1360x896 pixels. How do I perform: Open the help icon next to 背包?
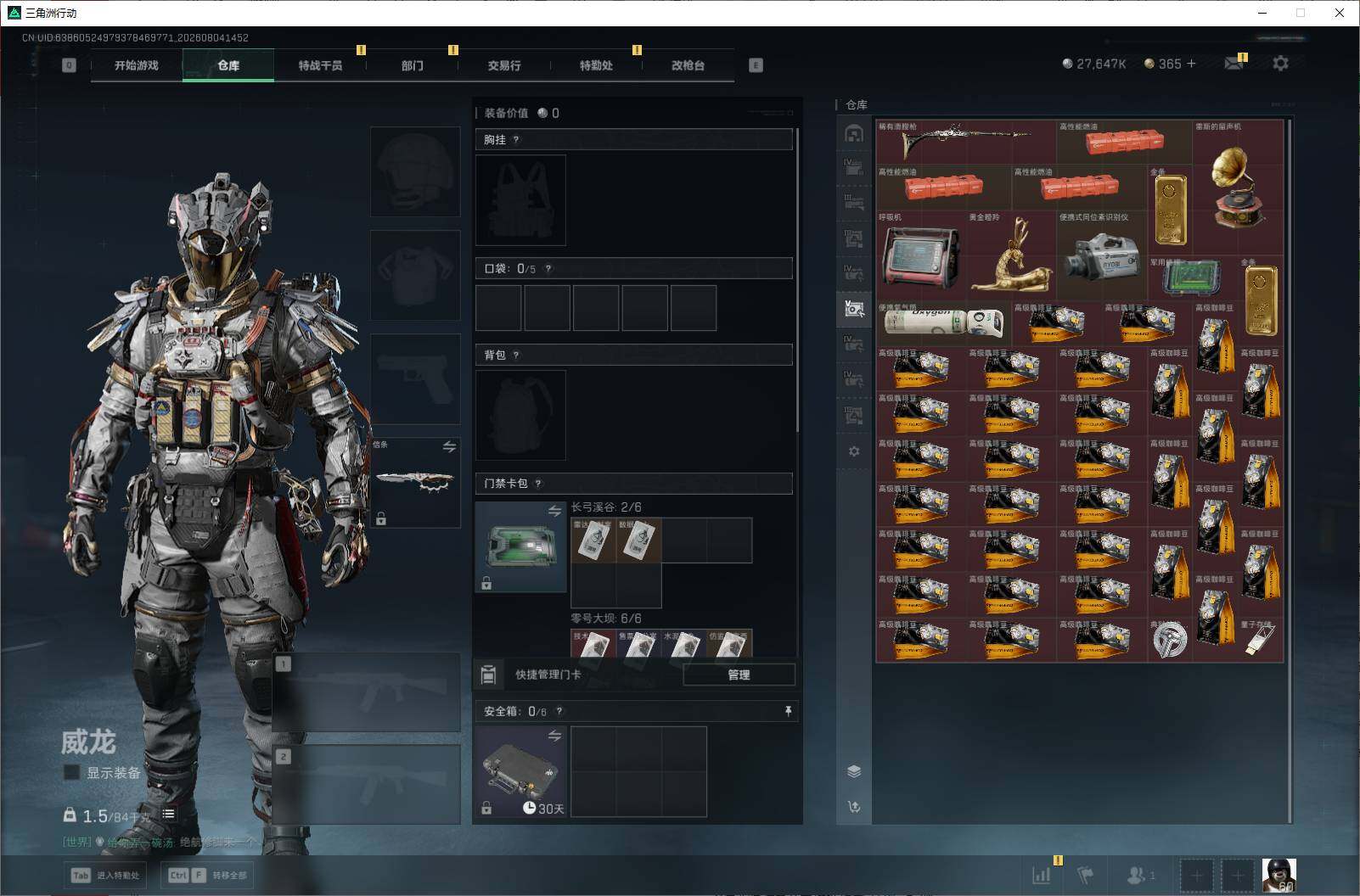(x=516, y=356)
